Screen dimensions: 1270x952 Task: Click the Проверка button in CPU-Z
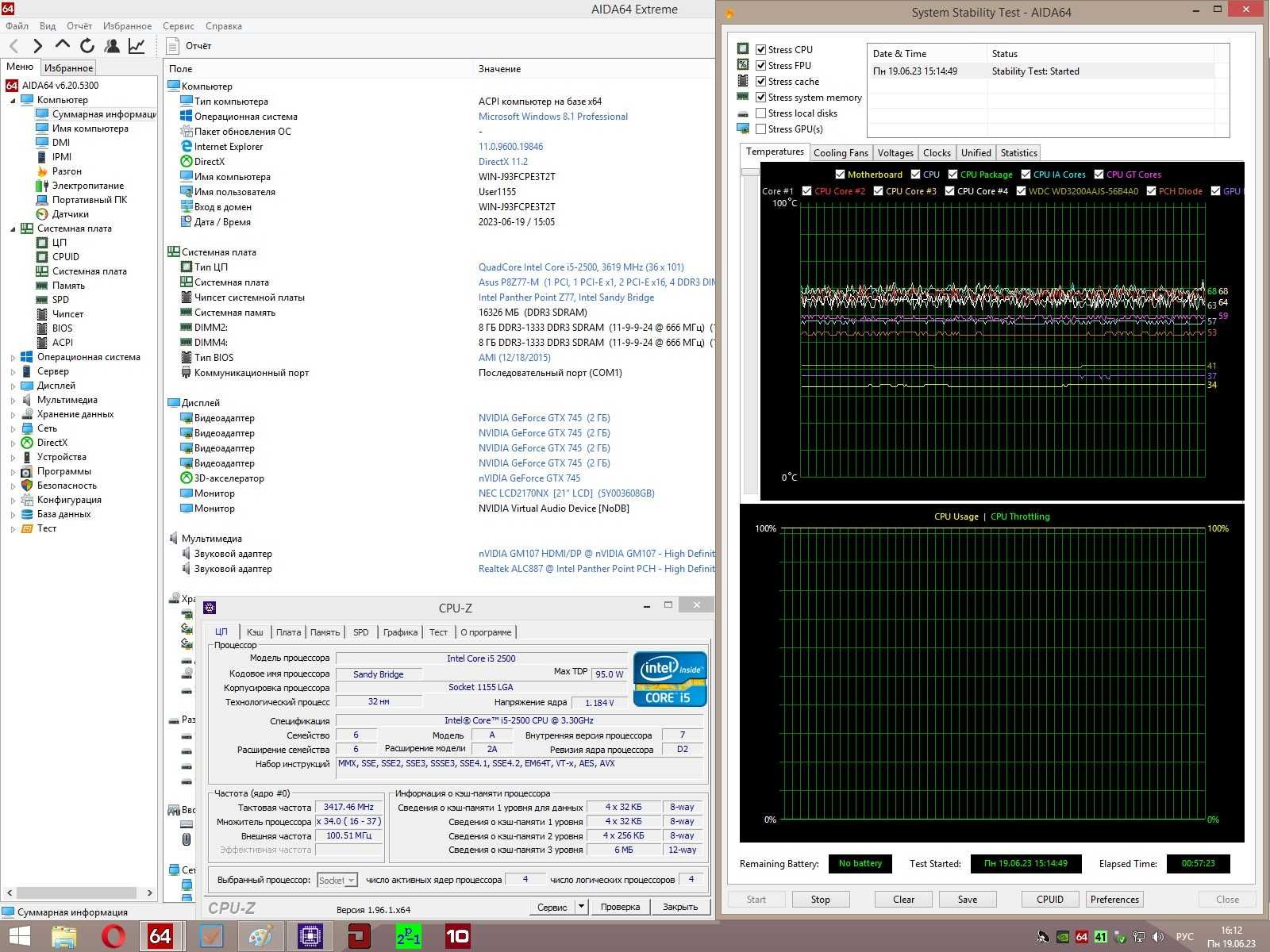click(620, 907)
